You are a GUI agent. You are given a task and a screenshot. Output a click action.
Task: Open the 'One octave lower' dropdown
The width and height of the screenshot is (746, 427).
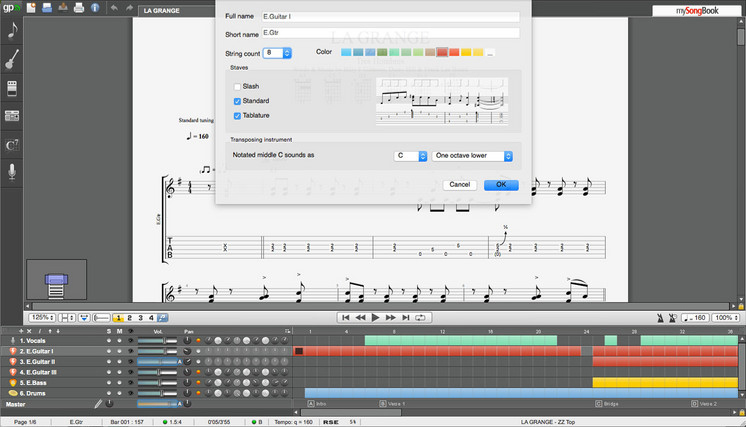472,156
